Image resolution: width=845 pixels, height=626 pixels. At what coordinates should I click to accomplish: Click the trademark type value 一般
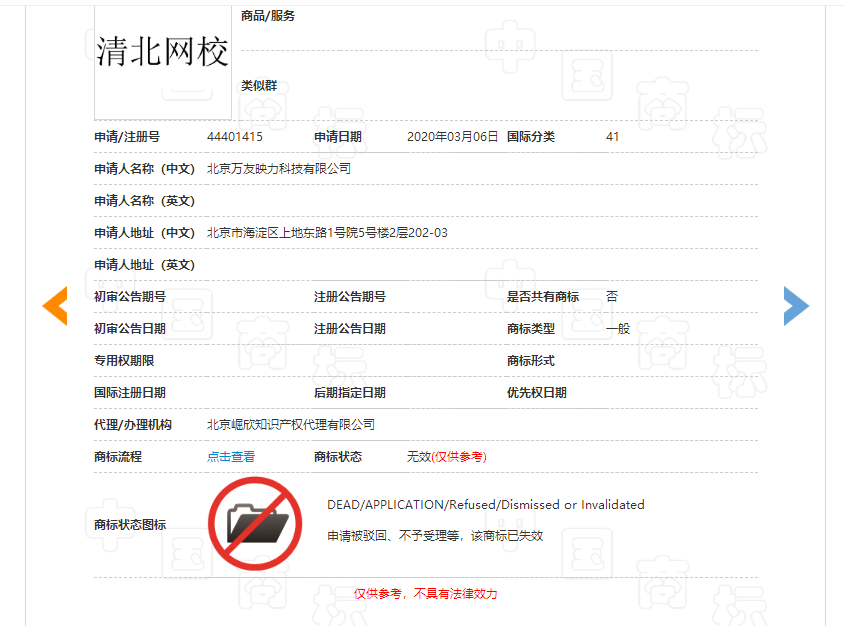click(618, 329)
